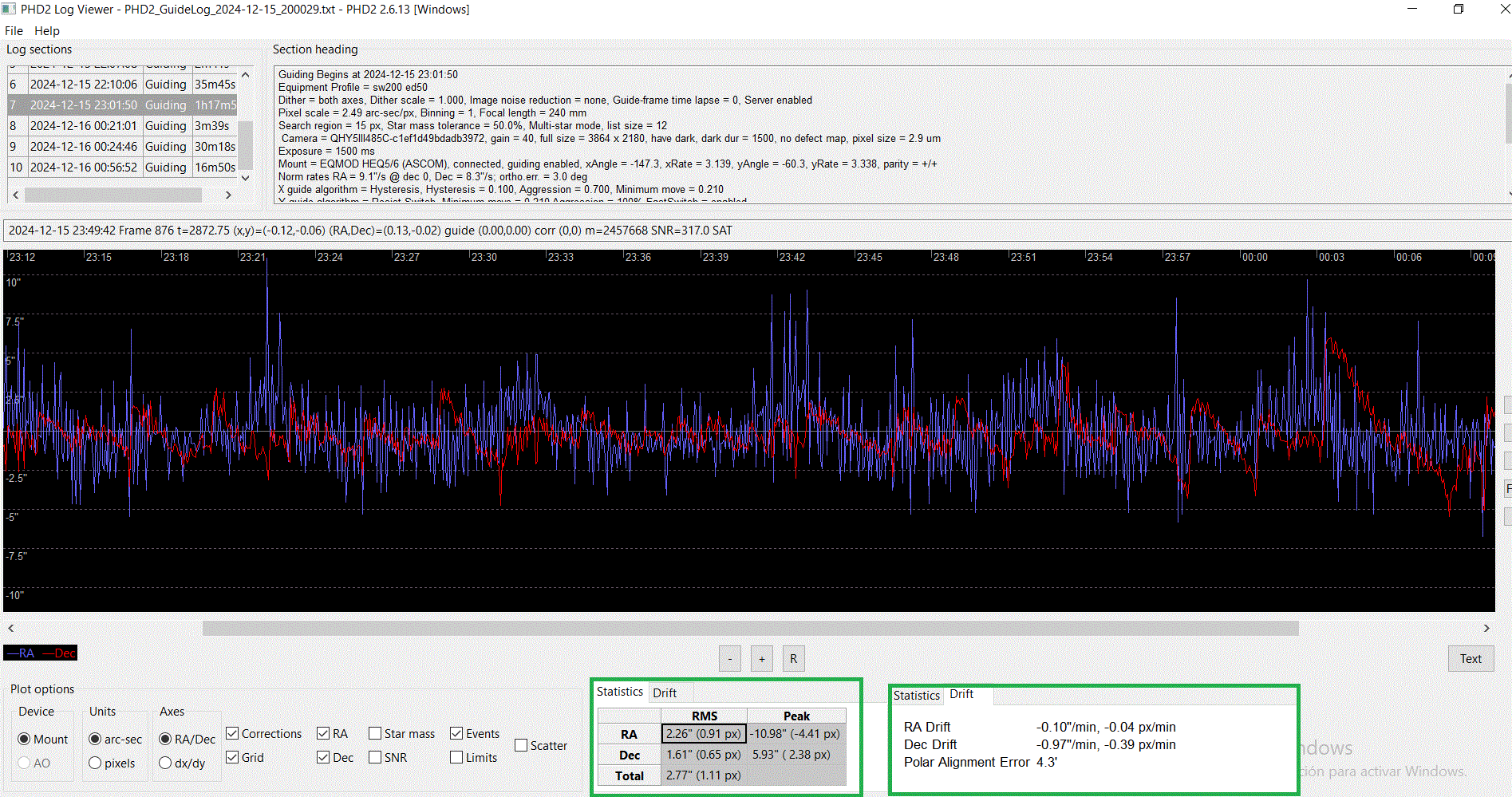Click graph scroll right arrow

1486,629
